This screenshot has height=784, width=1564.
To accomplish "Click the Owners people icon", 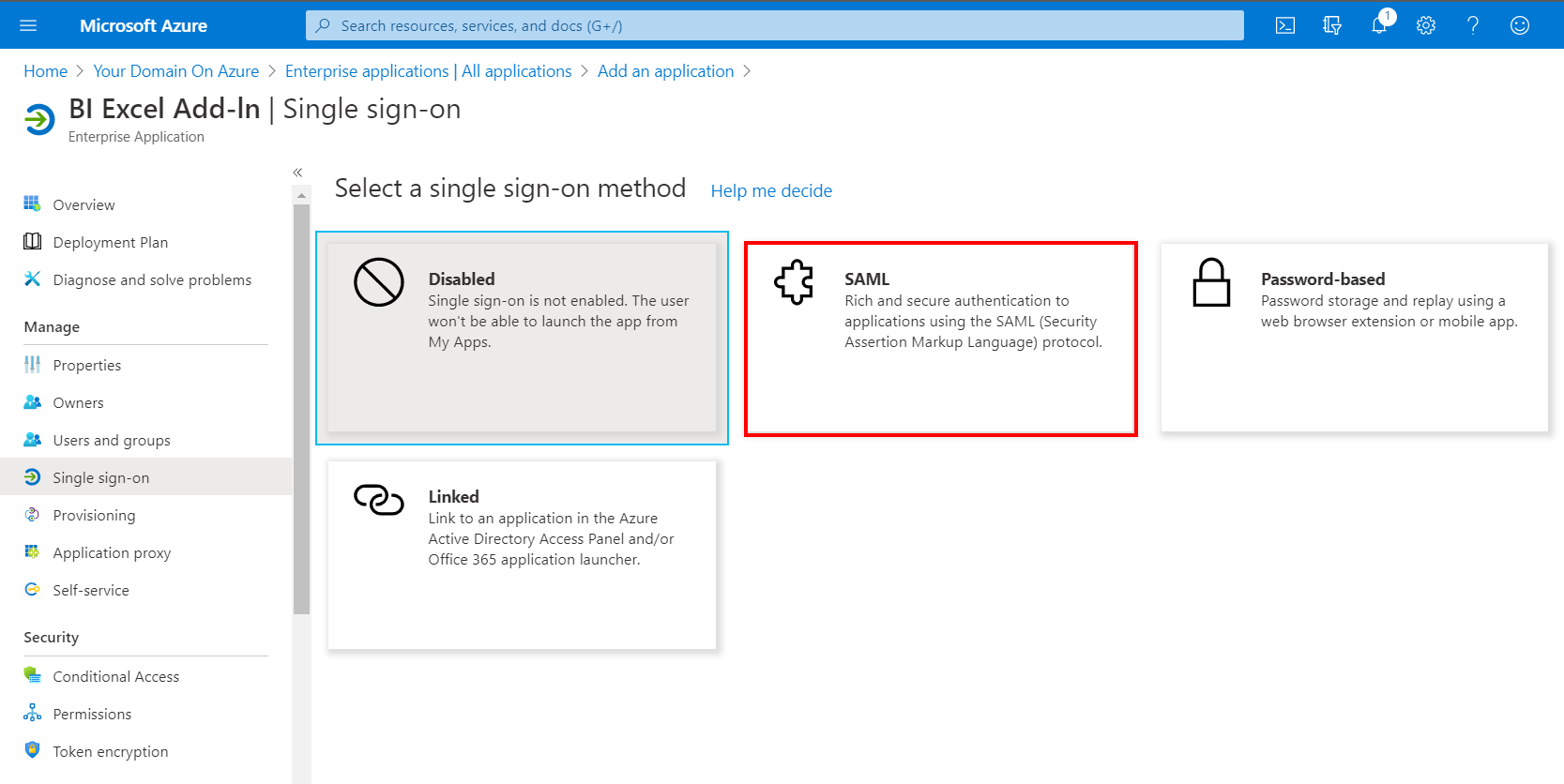I will 32,401.
